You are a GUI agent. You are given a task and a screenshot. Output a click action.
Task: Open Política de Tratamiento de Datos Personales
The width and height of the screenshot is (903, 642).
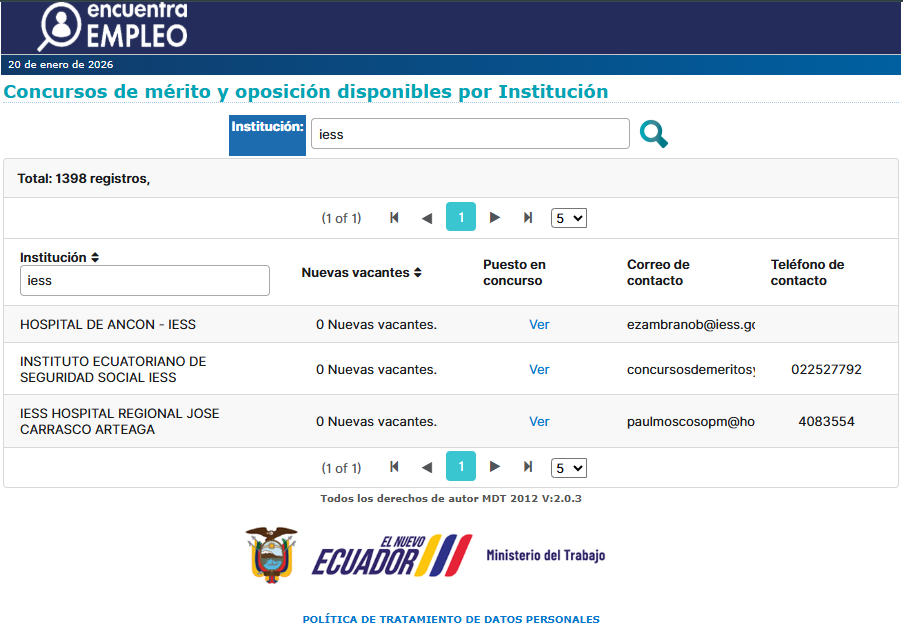point(451,620)
